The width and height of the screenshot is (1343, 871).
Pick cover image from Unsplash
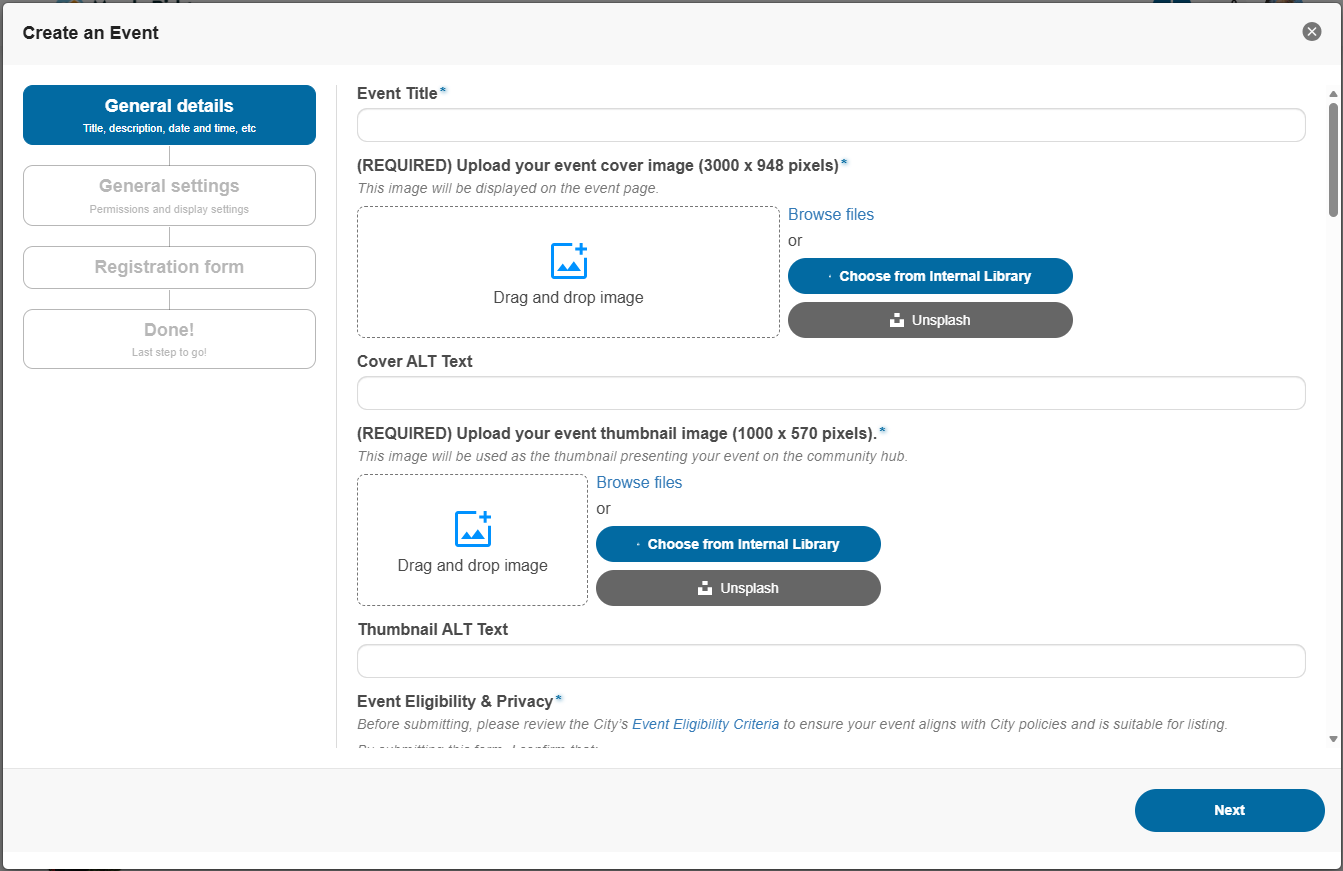click(930, 320)
